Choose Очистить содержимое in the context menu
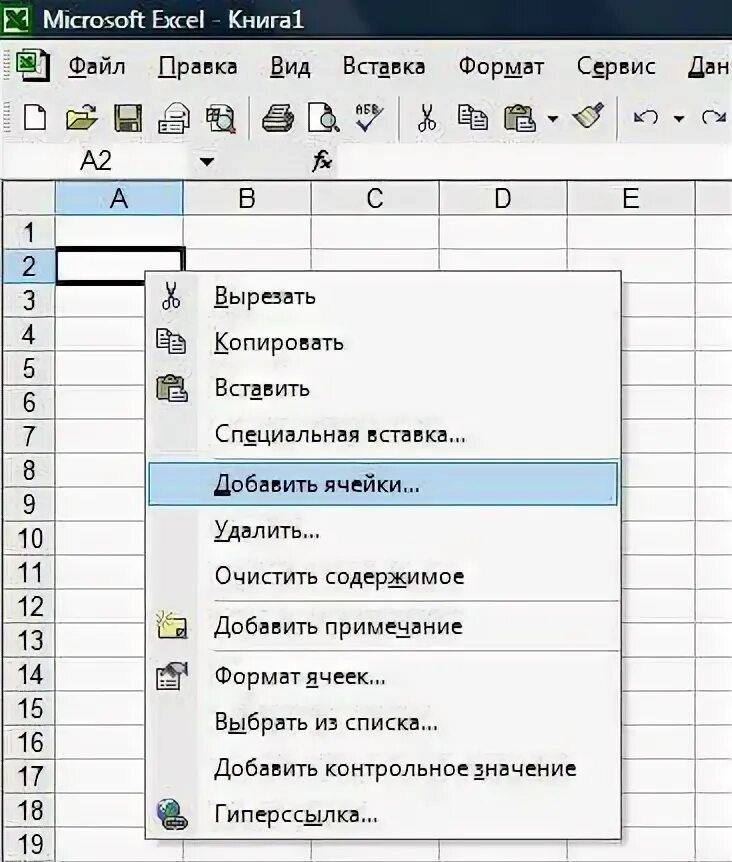The height and width of the screenshot is (862, 732). [x=383, y=576]
